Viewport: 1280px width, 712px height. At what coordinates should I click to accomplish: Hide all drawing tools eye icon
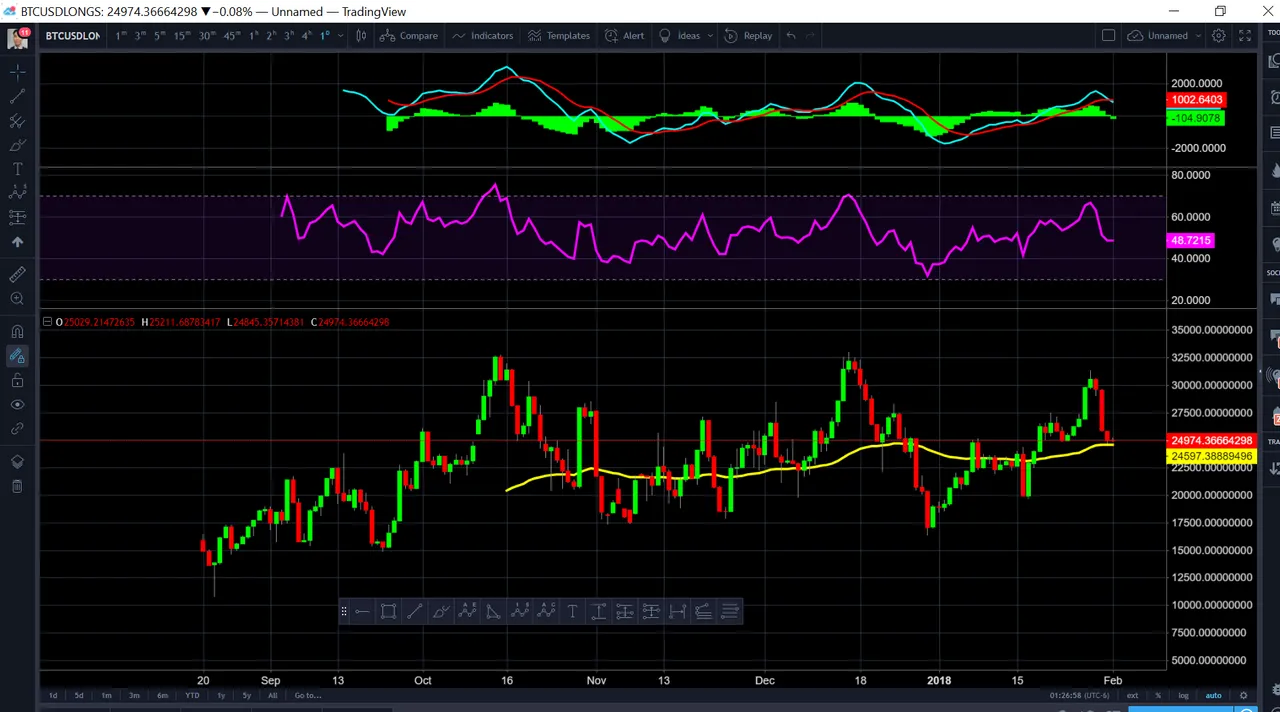[x=17, y=404]
